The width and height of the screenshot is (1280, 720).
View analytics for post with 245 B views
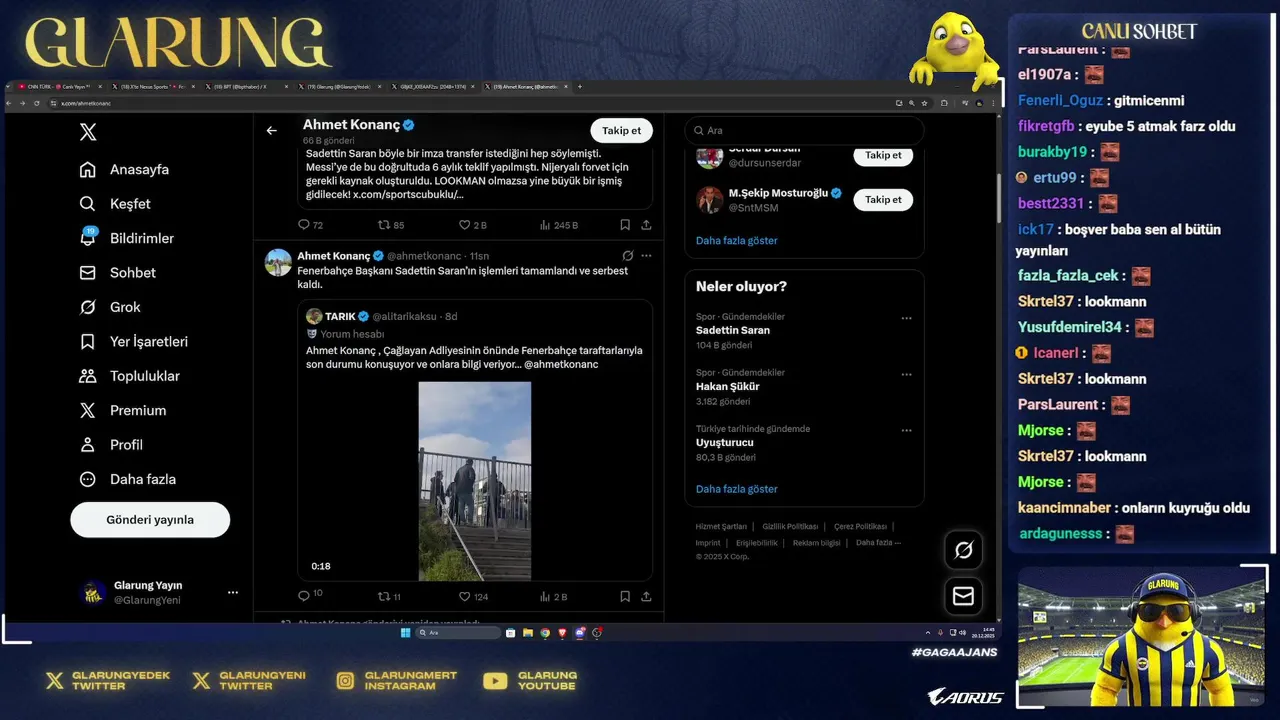click(558, 225)
